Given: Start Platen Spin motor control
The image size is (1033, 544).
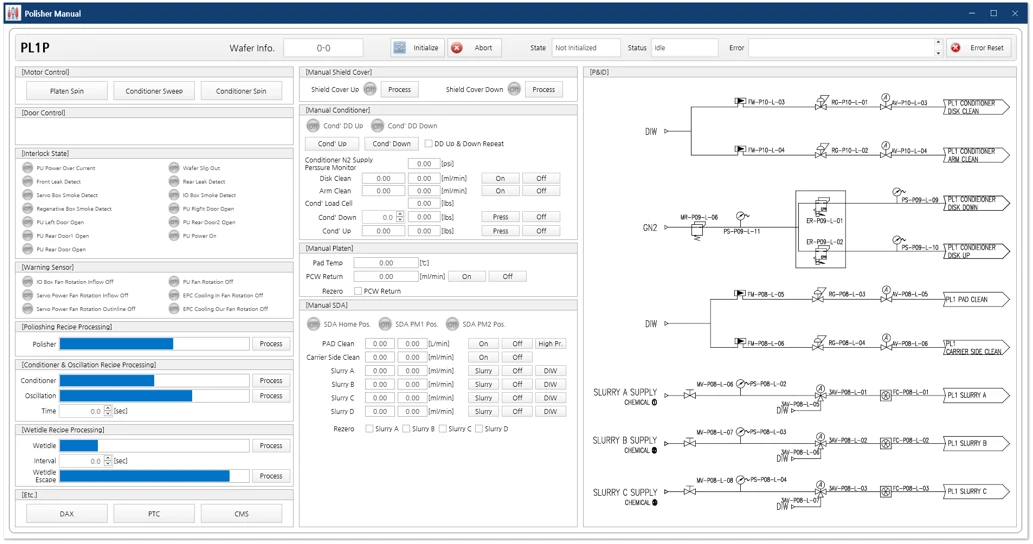Looking at the screenshot, I should point(67,91).
